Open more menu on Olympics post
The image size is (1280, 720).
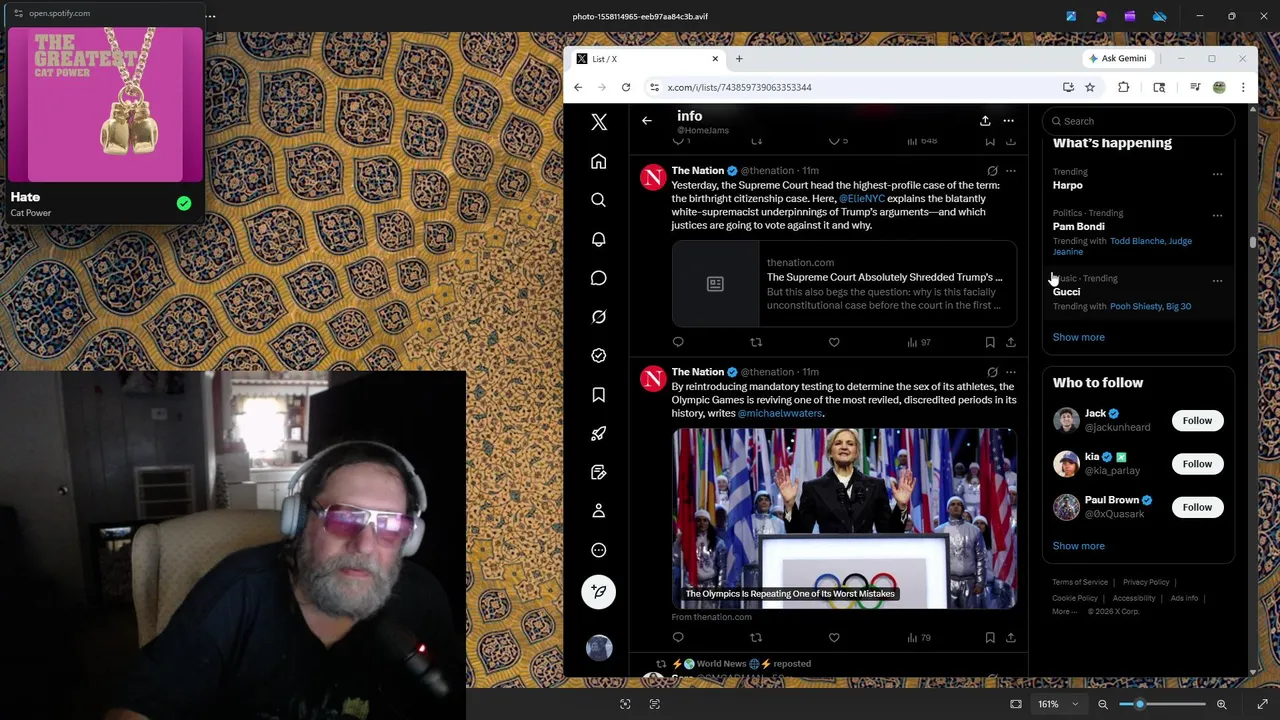(x=1011, y=372)
